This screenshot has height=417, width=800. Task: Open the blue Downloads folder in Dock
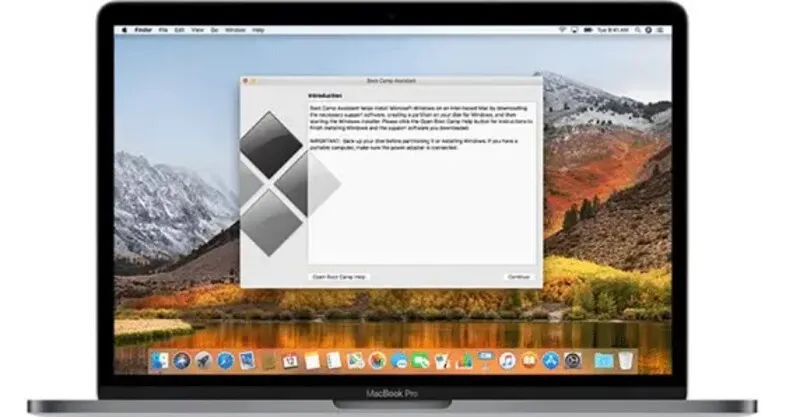(604, 361)
